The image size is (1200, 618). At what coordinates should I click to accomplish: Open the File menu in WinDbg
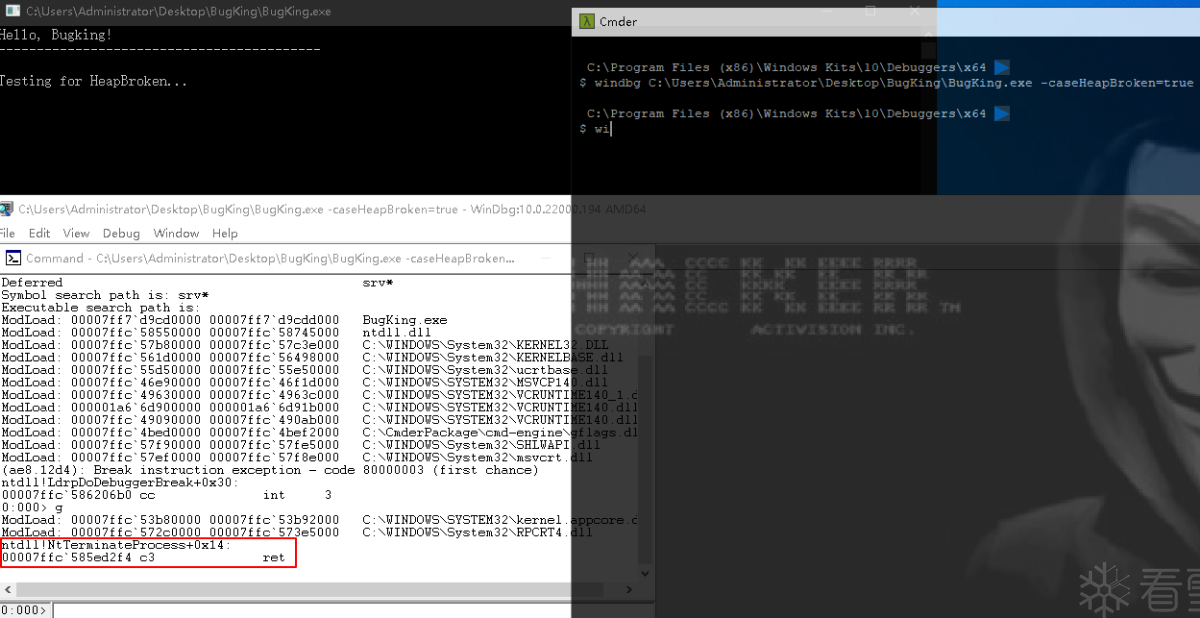7,233
